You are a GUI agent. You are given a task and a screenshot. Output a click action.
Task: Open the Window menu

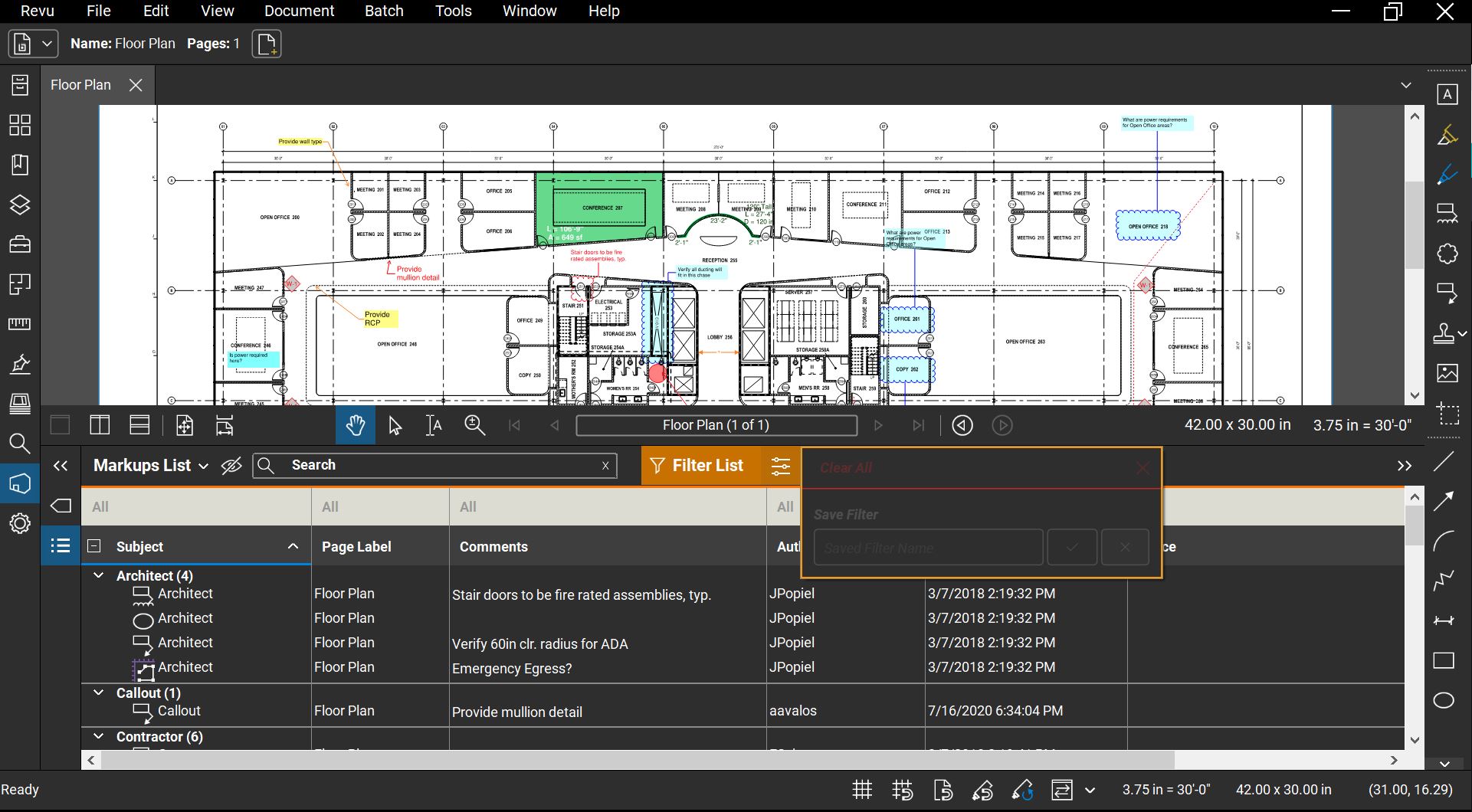[529, 11]
